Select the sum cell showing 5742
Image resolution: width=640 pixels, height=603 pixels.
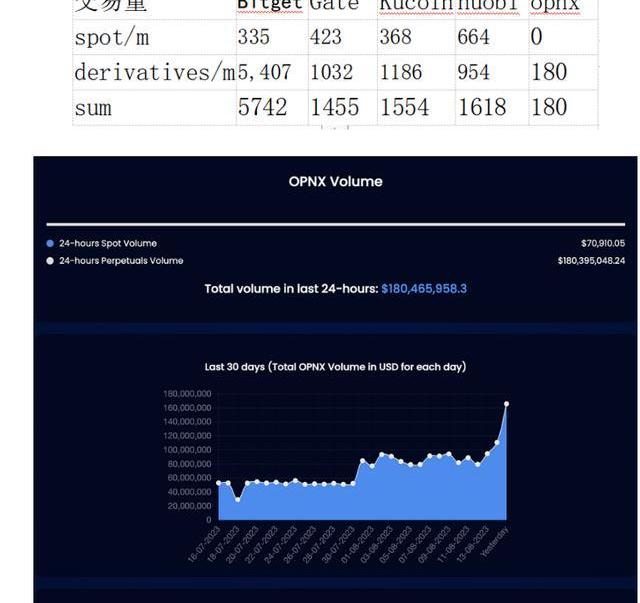tap(262, 107)
